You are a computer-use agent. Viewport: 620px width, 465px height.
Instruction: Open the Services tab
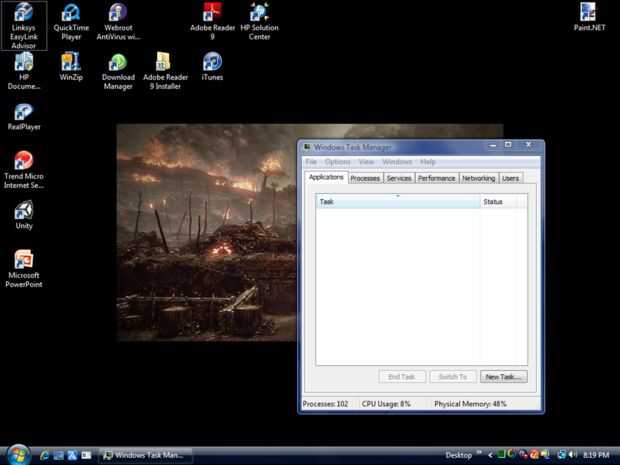[399, 178]
